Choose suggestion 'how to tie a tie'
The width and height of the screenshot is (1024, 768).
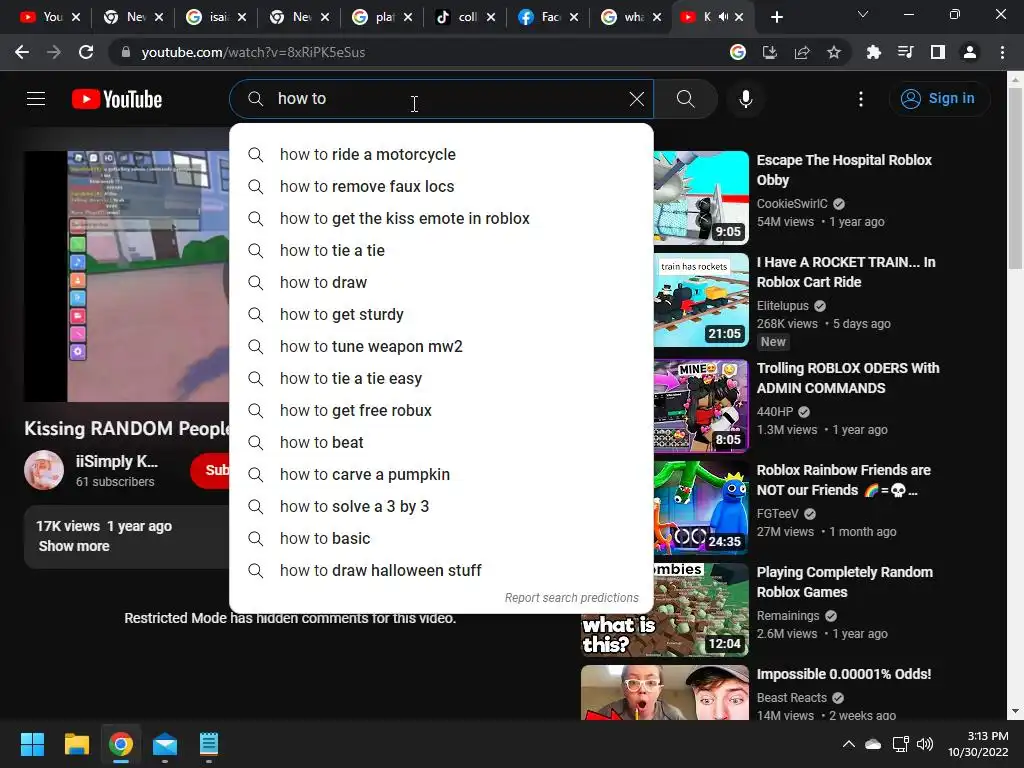[441, 251]
